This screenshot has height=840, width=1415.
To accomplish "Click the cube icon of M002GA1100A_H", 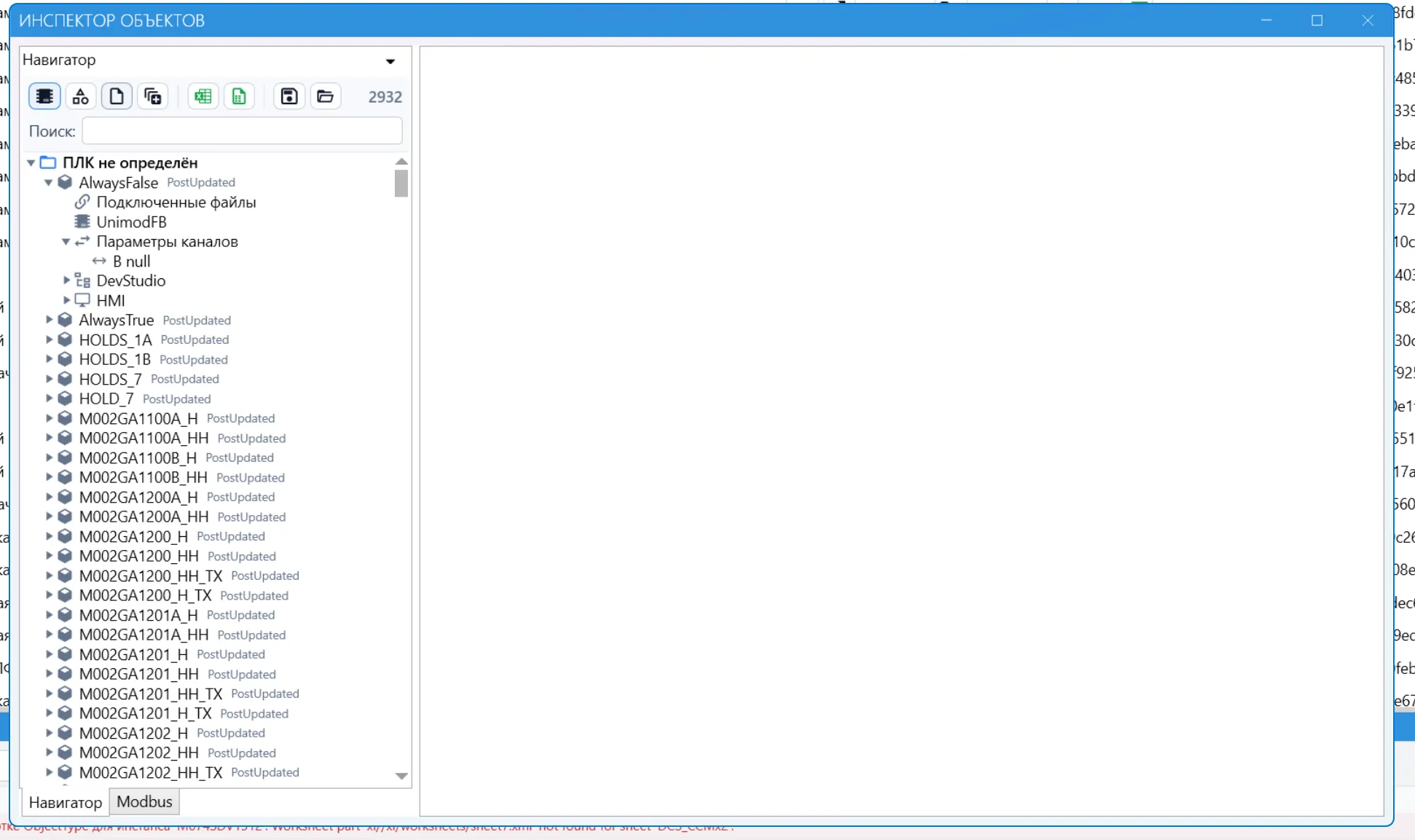I will coord(65,418).
